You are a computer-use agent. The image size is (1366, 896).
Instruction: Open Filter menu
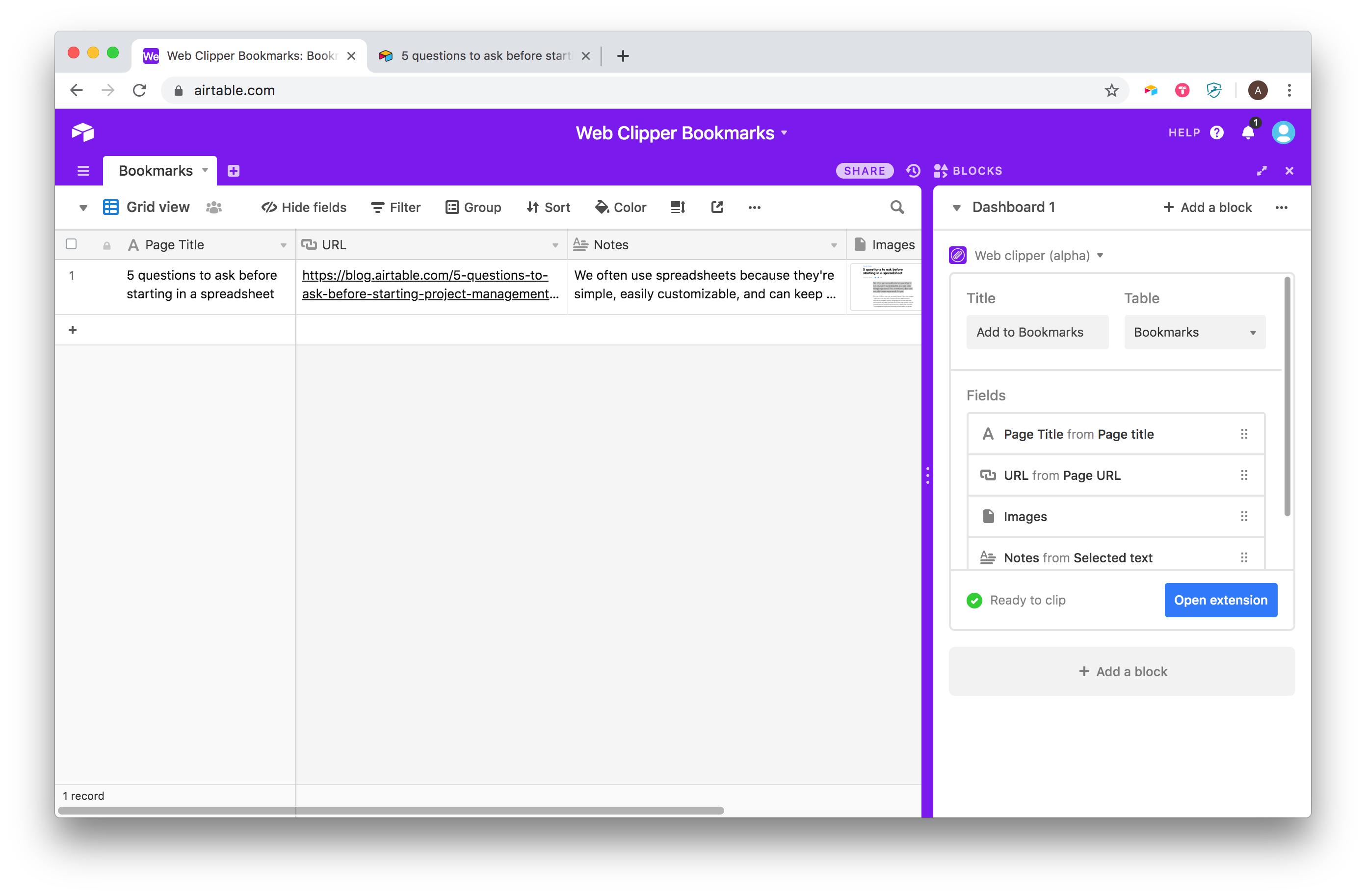pyautogui.click(x=395, y=207)
